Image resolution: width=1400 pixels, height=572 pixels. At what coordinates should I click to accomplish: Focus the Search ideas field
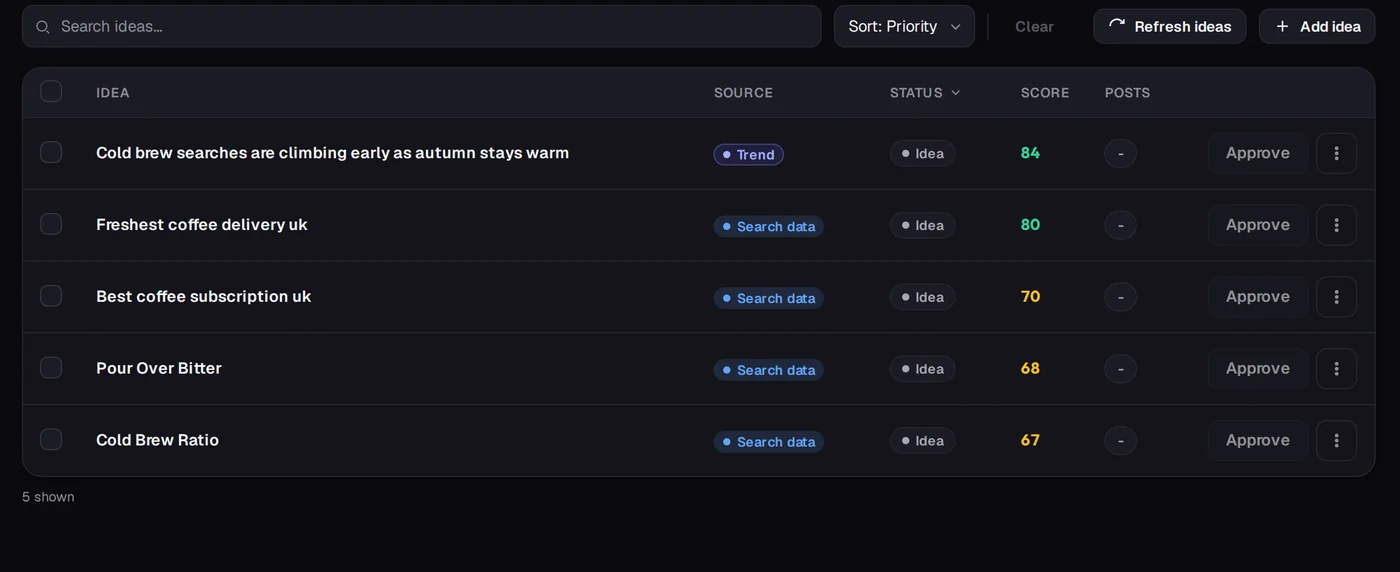(x=422, y=26)
